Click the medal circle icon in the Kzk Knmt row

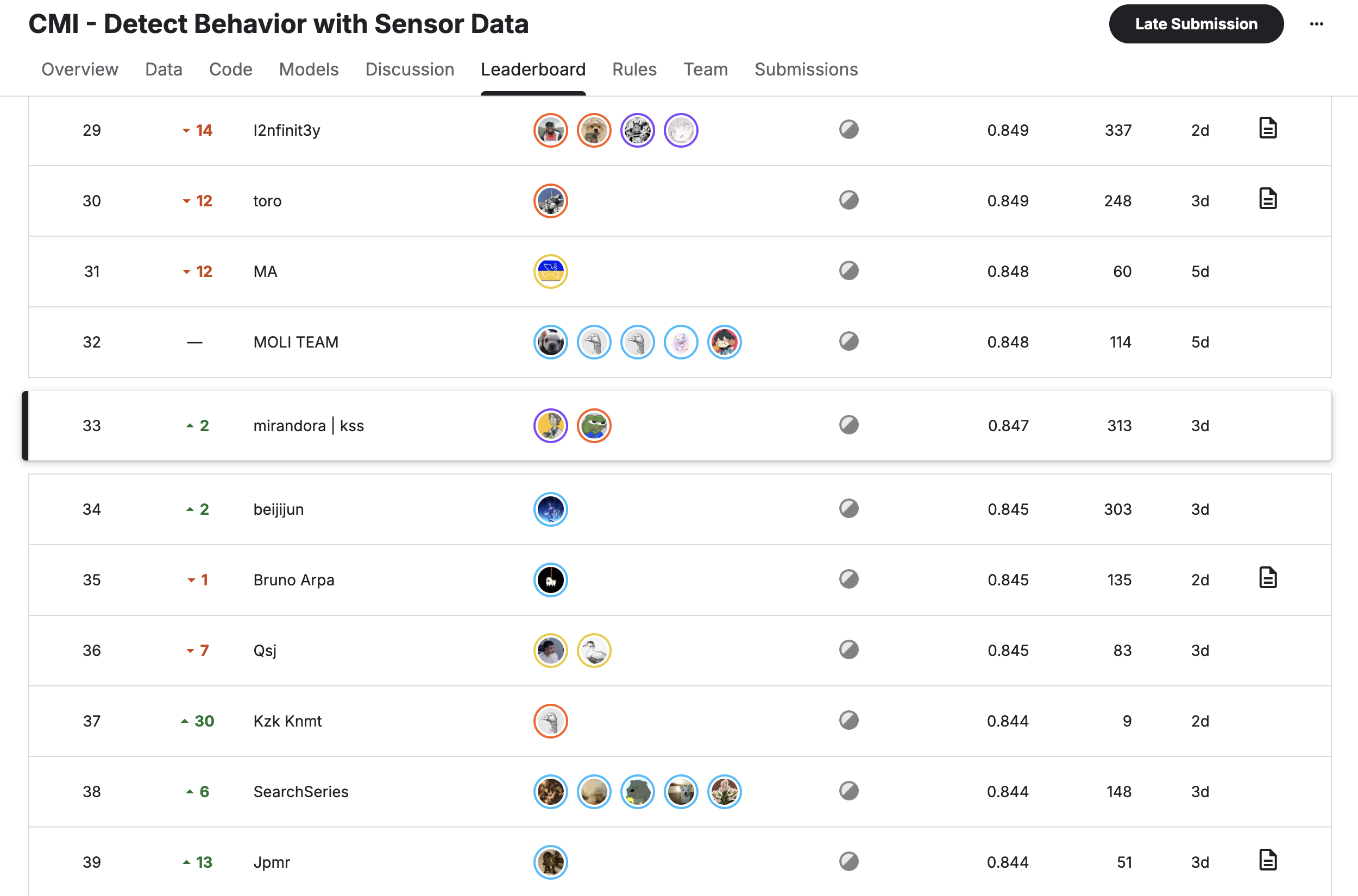pos(848,721)
